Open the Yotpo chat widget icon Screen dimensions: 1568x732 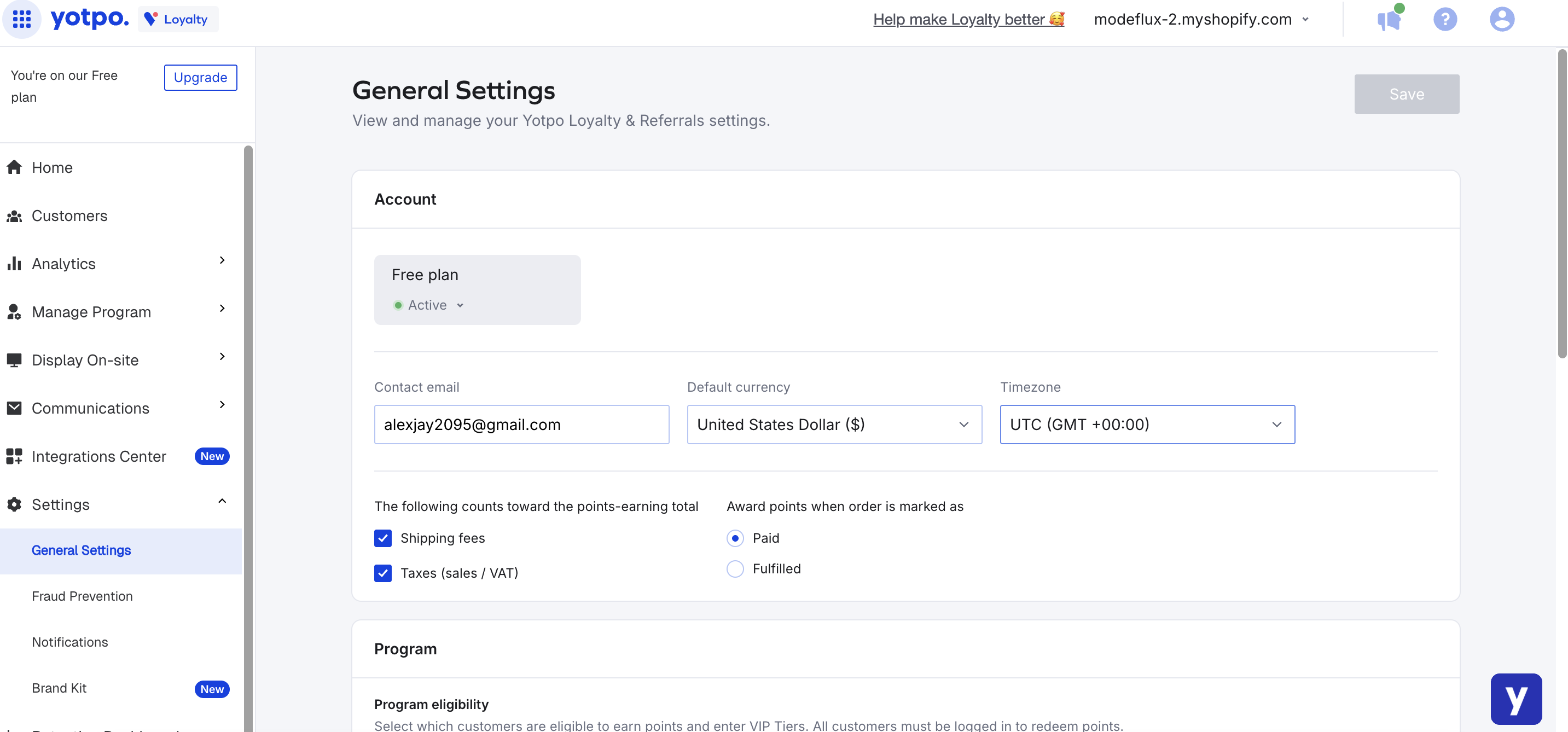(x=1515, y=699)
